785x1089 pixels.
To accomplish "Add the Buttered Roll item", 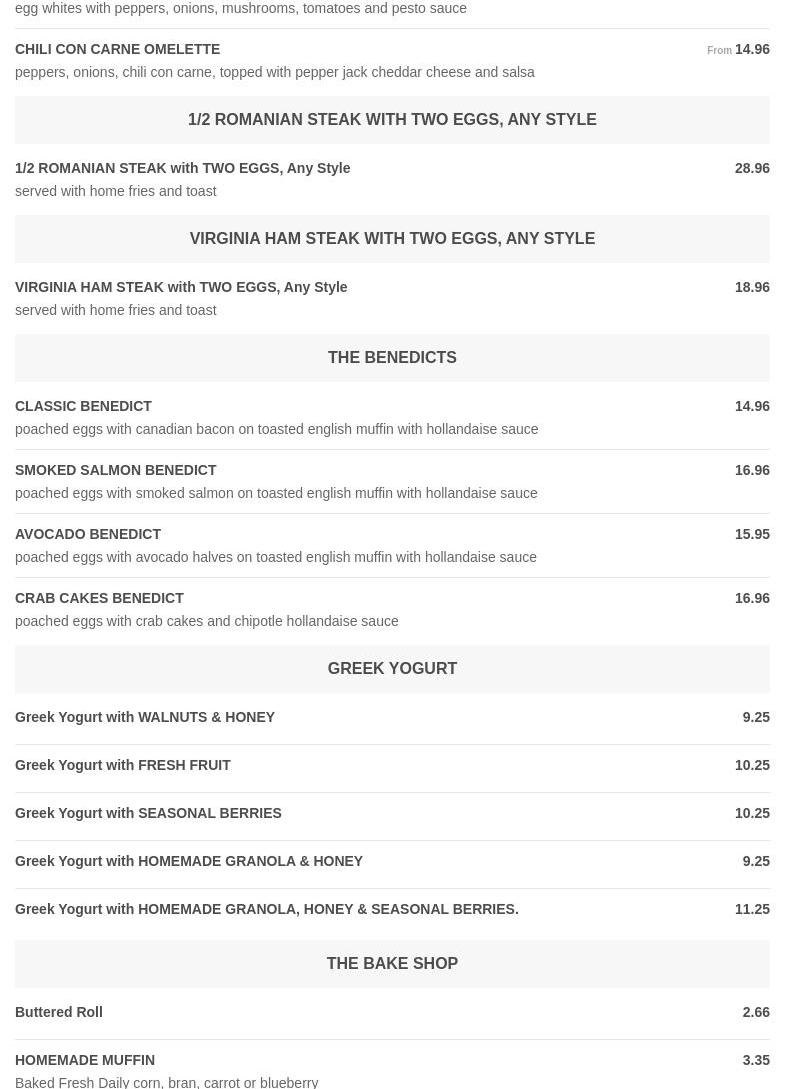I will (x=59, y=1012).
